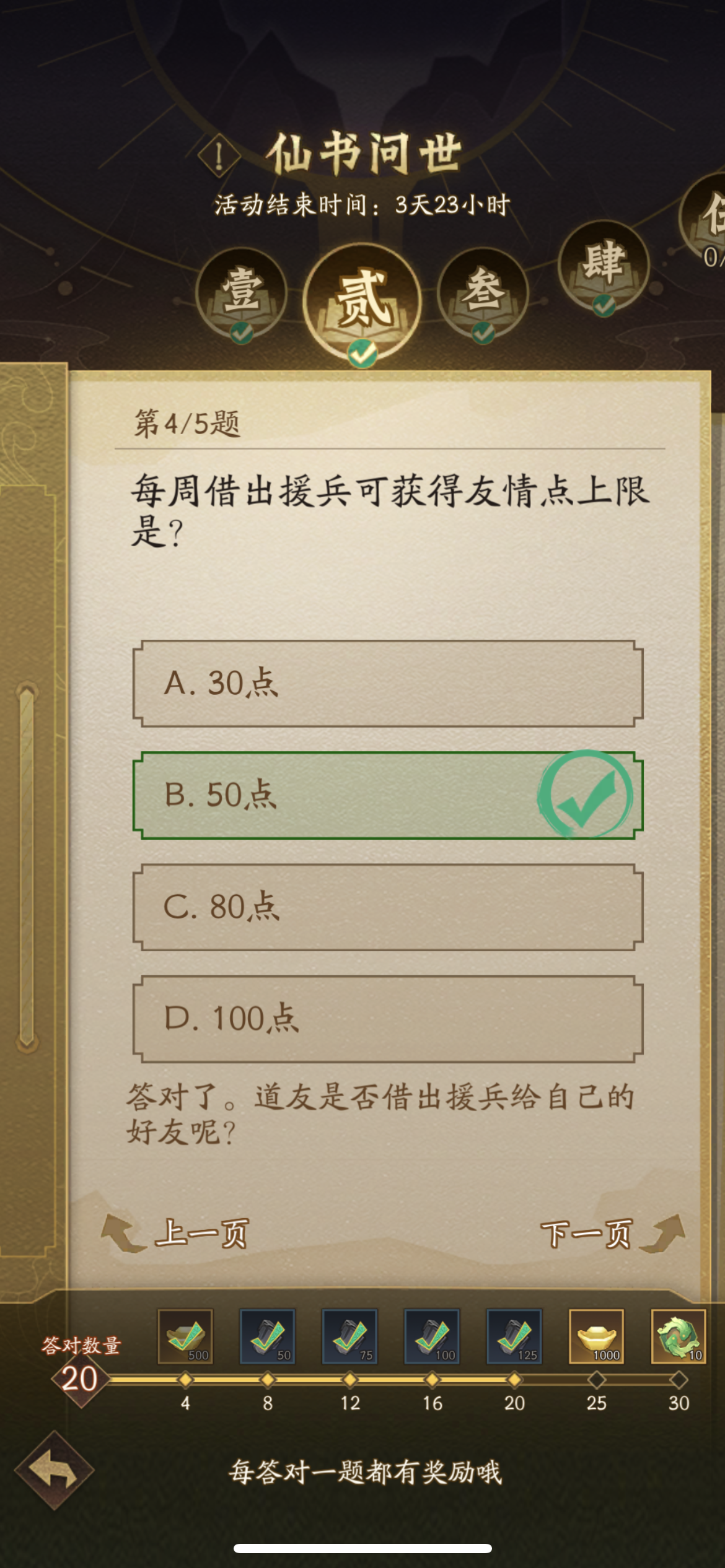
Task: Tap the claimed 500 reward icon
Action: 185,1336
